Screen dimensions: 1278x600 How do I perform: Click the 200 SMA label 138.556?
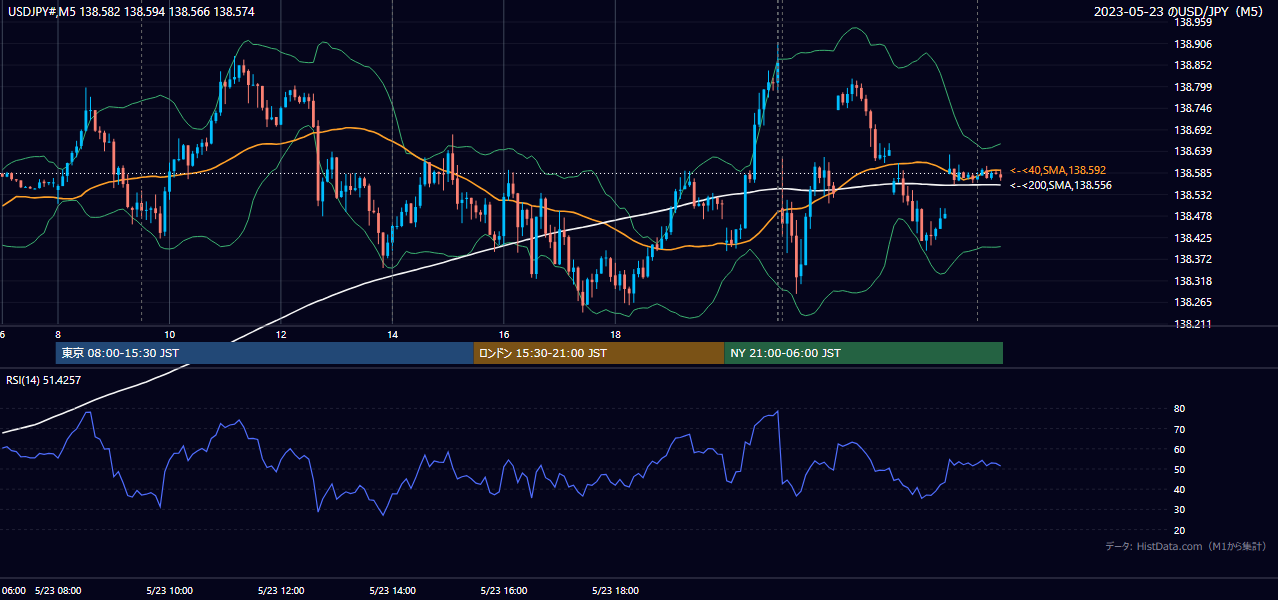pos(1060,185)
